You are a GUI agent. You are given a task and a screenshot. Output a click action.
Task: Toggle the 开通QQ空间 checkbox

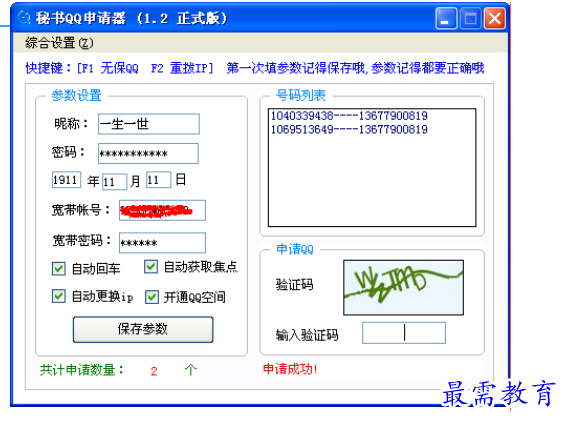pos(152,297)
